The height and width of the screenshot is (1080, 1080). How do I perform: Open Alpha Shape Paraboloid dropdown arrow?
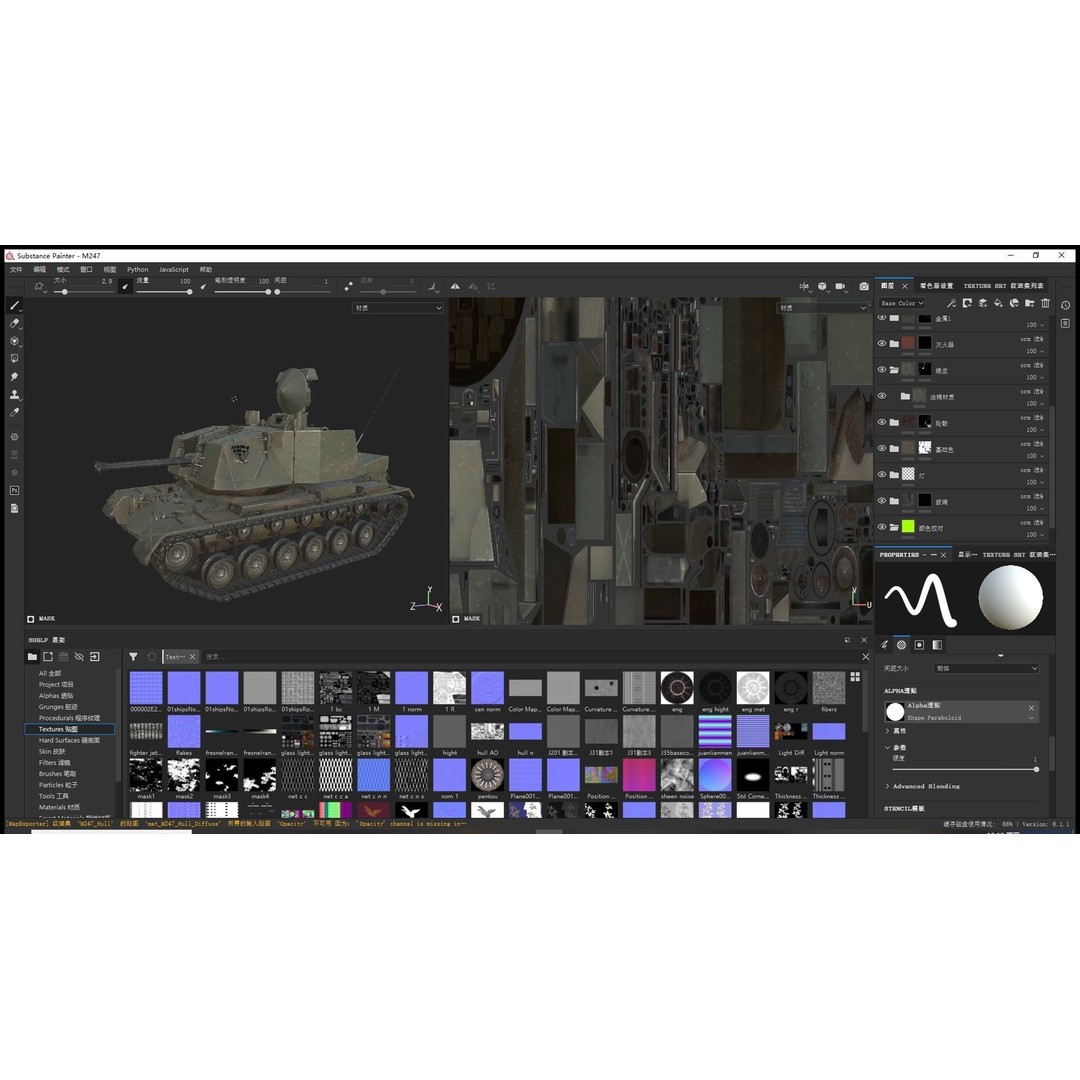(1031, 718)
